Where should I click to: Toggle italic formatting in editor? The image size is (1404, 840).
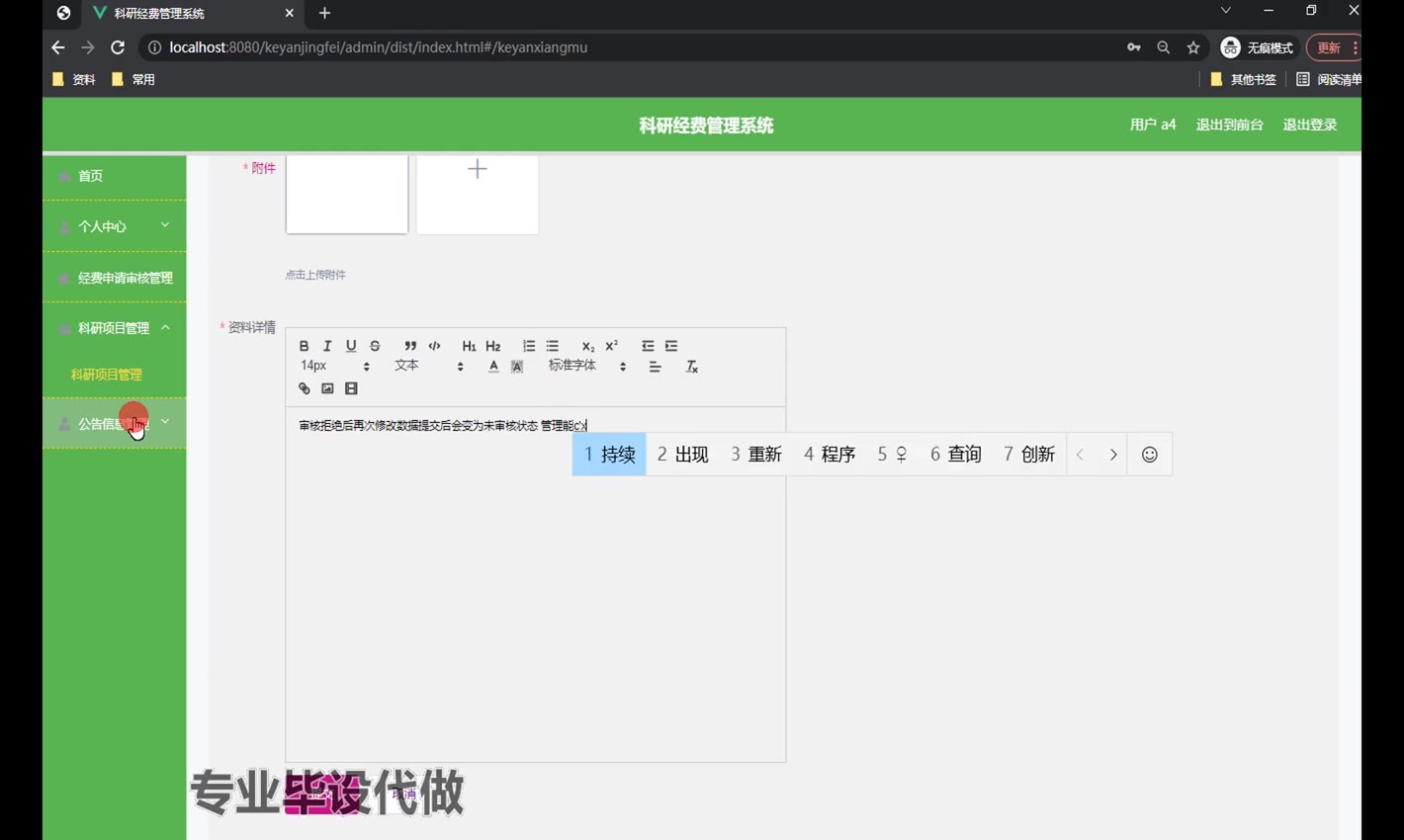click(327, 346)
